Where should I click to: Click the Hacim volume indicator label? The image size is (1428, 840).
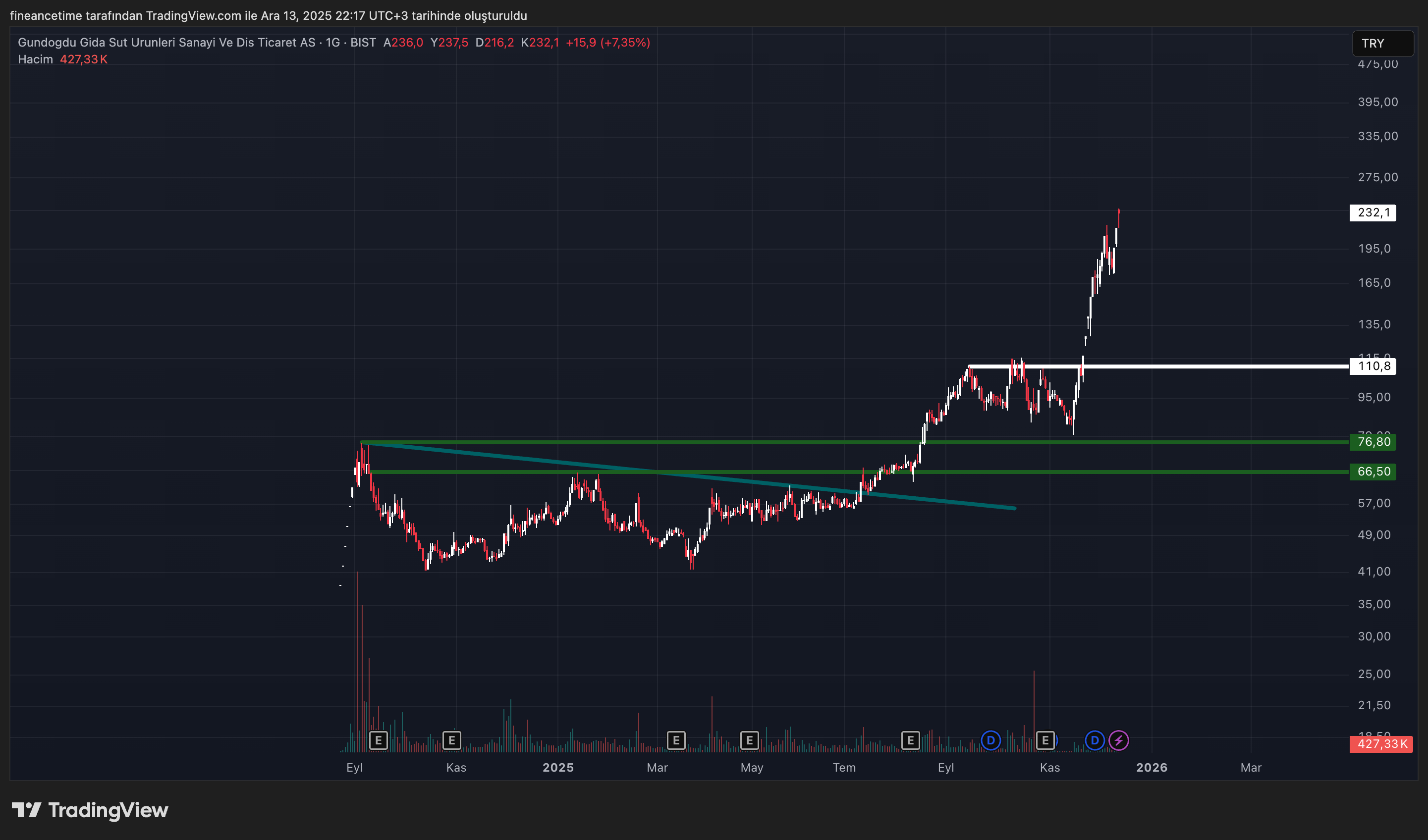[35, 59]
